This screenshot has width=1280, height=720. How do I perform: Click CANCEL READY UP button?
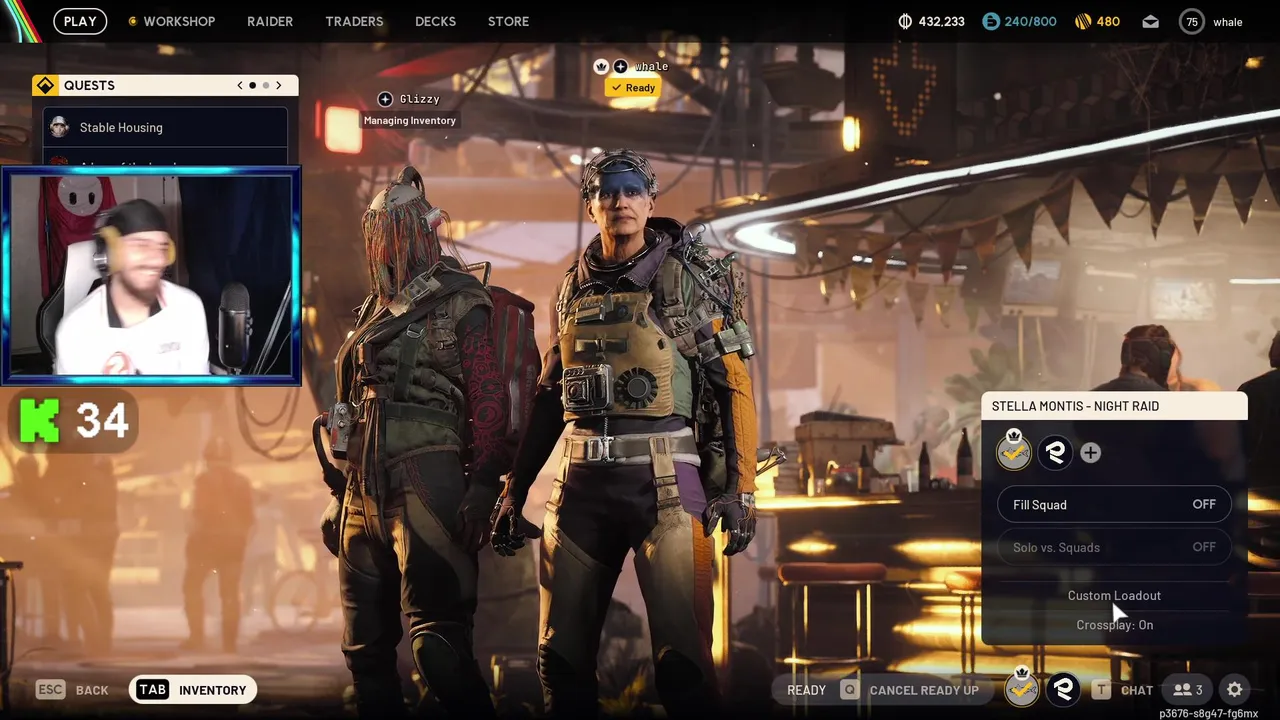point(910,690)
